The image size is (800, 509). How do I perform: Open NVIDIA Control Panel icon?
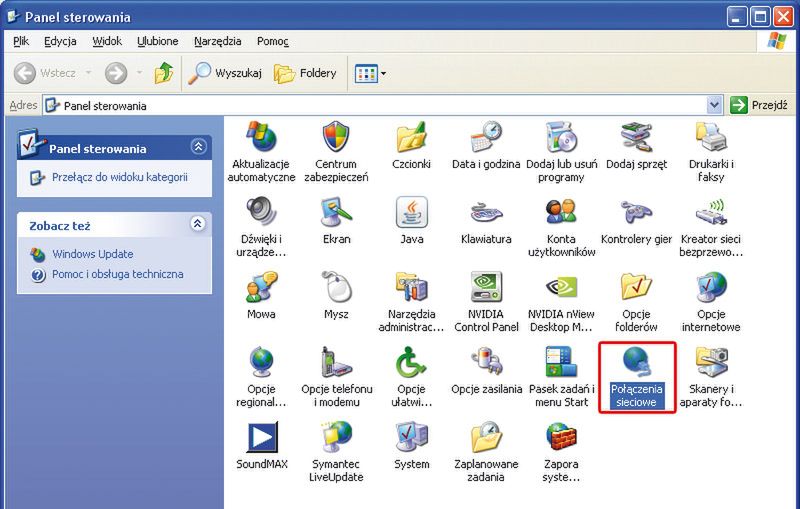click(x=486, y=302)
